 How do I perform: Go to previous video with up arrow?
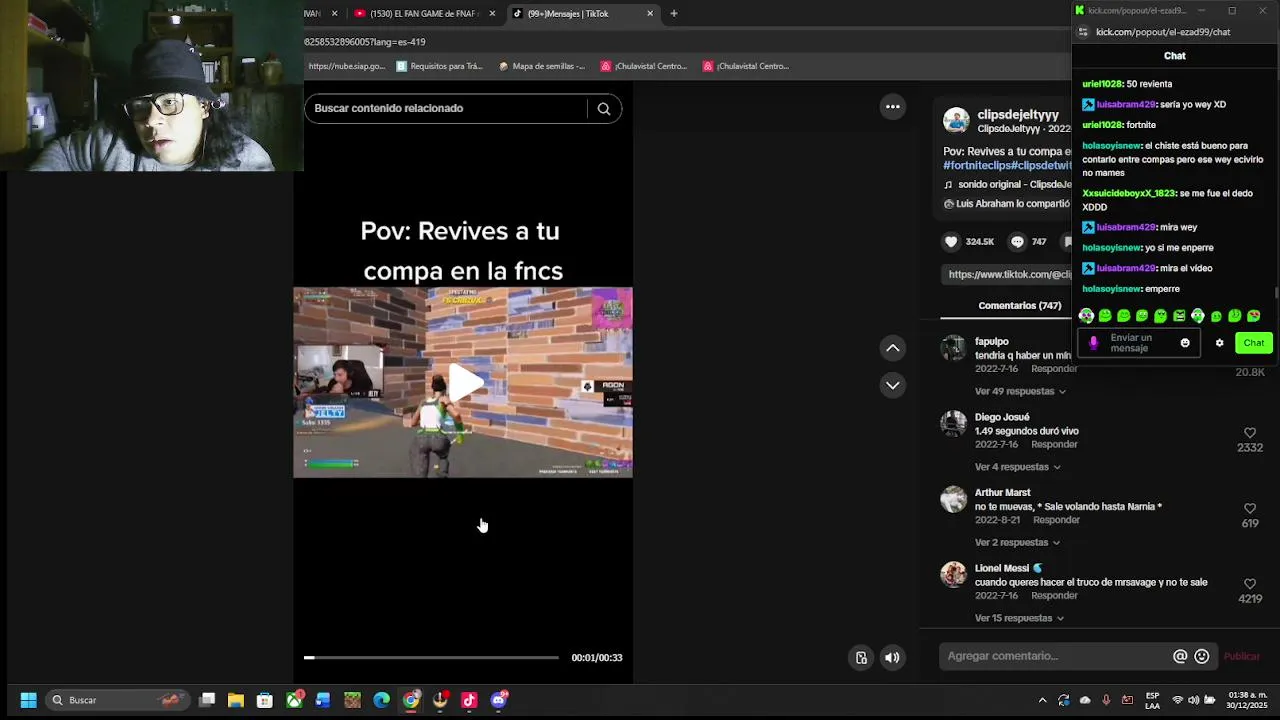point(893,348)
